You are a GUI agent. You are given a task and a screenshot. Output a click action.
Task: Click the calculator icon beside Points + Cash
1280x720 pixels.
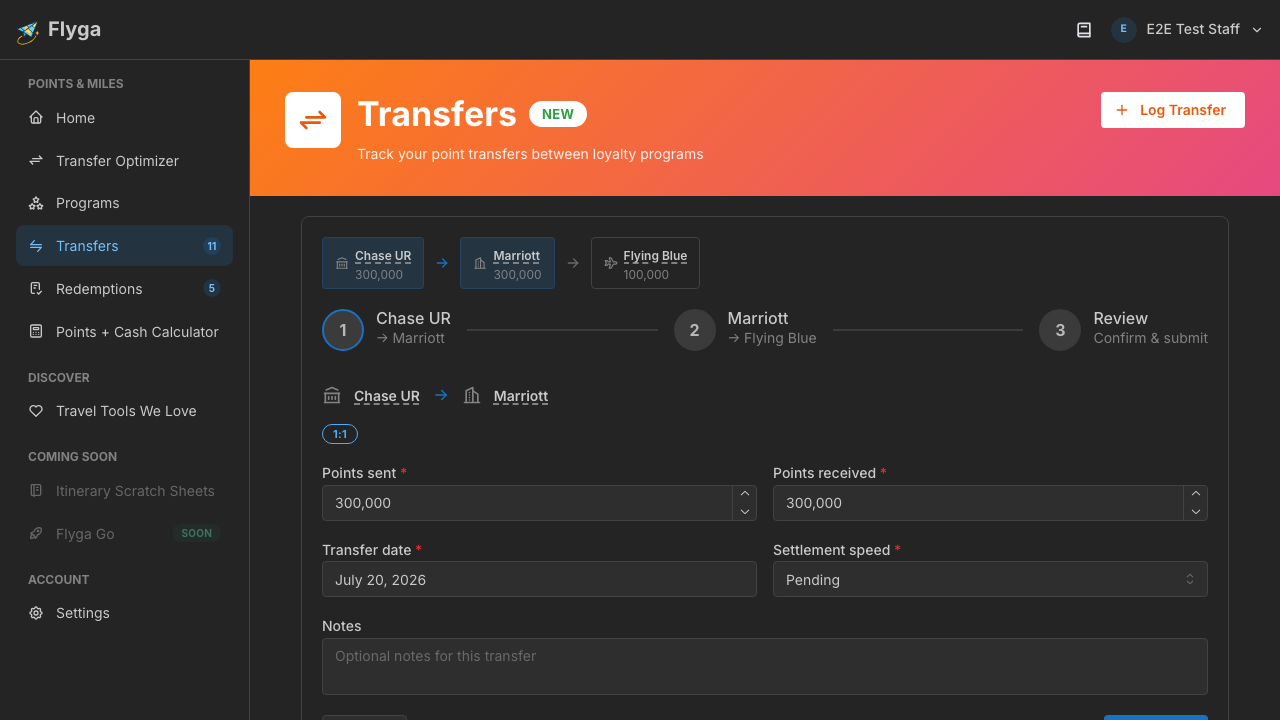[x=36, y=332]
